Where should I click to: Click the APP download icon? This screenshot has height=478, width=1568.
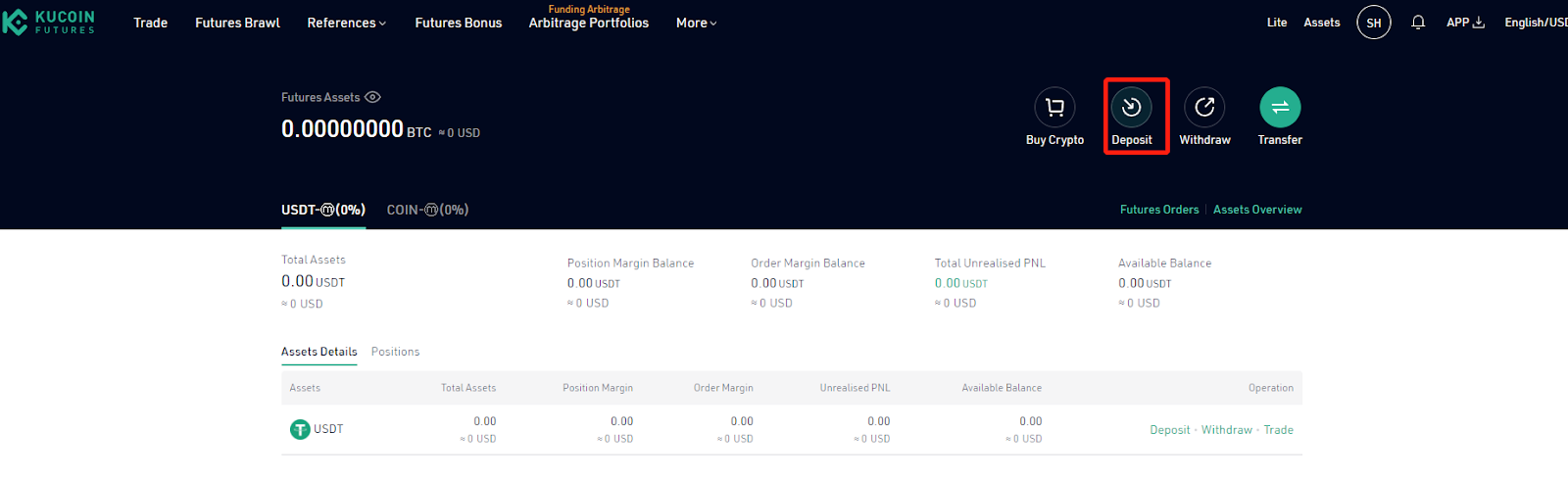point(1479,22)
